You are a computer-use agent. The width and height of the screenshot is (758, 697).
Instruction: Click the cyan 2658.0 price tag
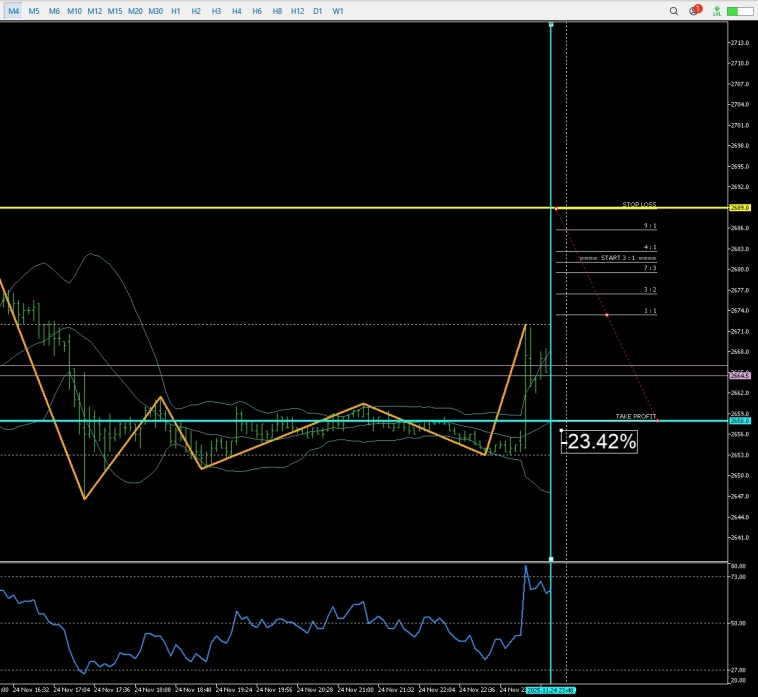tap(741, 421)
